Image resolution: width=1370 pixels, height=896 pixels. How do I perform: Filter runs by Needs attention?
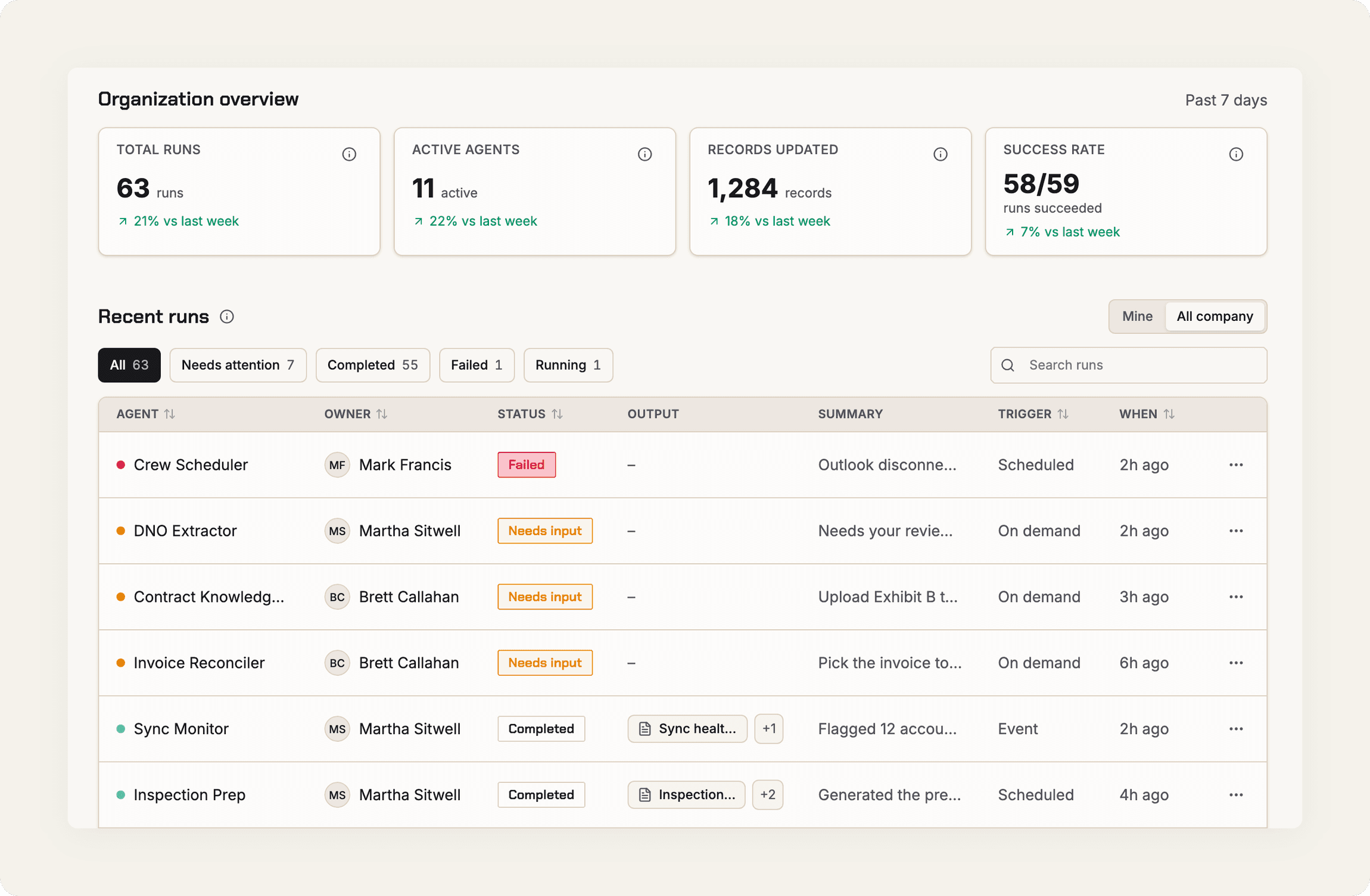pos(238,365)
